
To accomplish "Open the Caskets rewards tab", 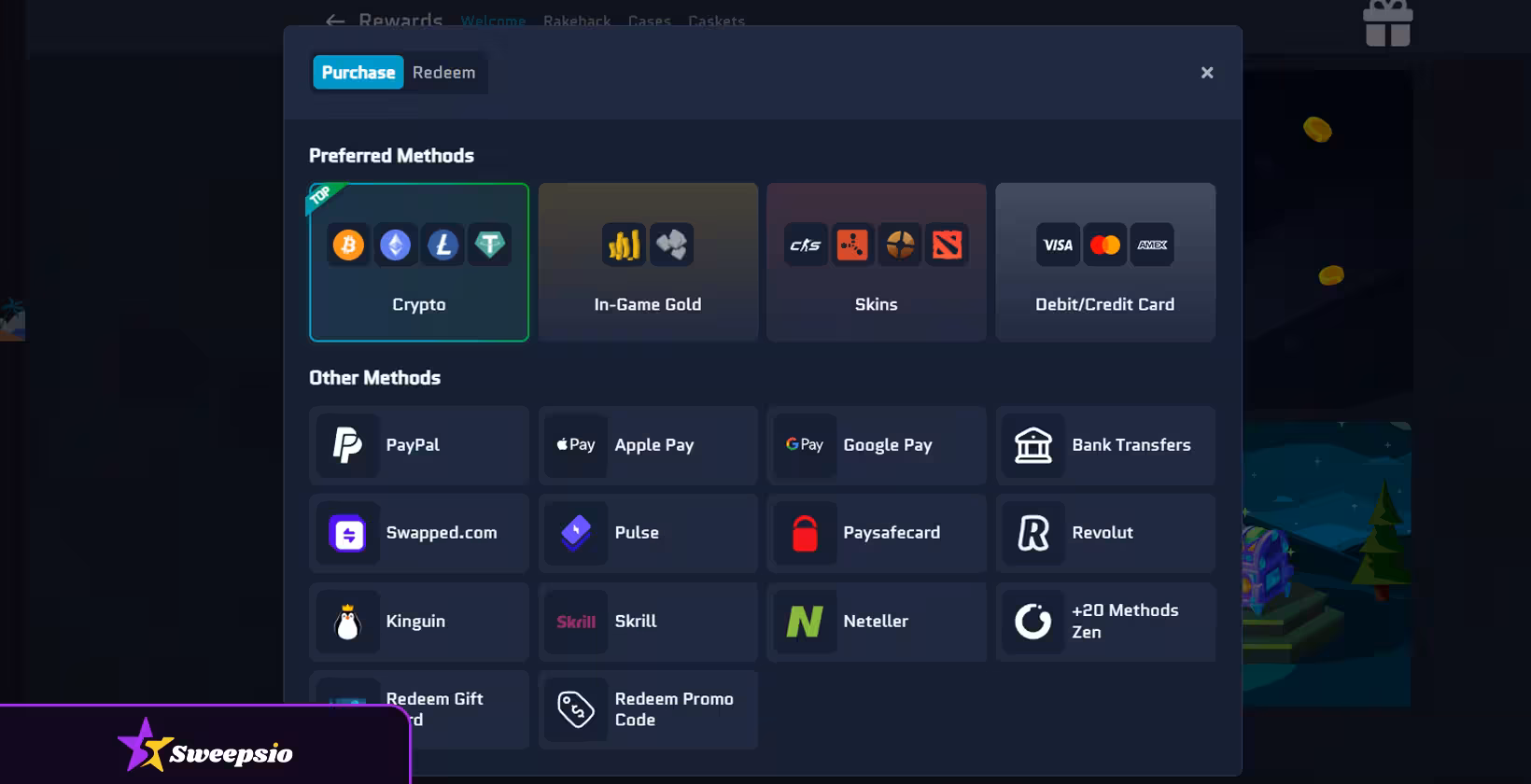I will pyautogui.click(x=716, y=21).
